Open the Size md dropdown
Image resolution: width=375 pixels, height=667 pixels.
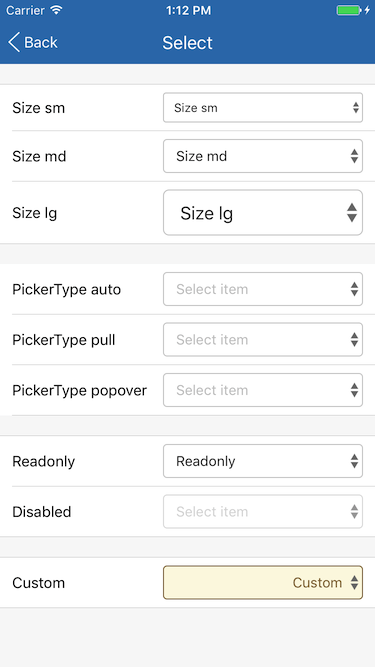pyautogui.click(x=263, y=156)
